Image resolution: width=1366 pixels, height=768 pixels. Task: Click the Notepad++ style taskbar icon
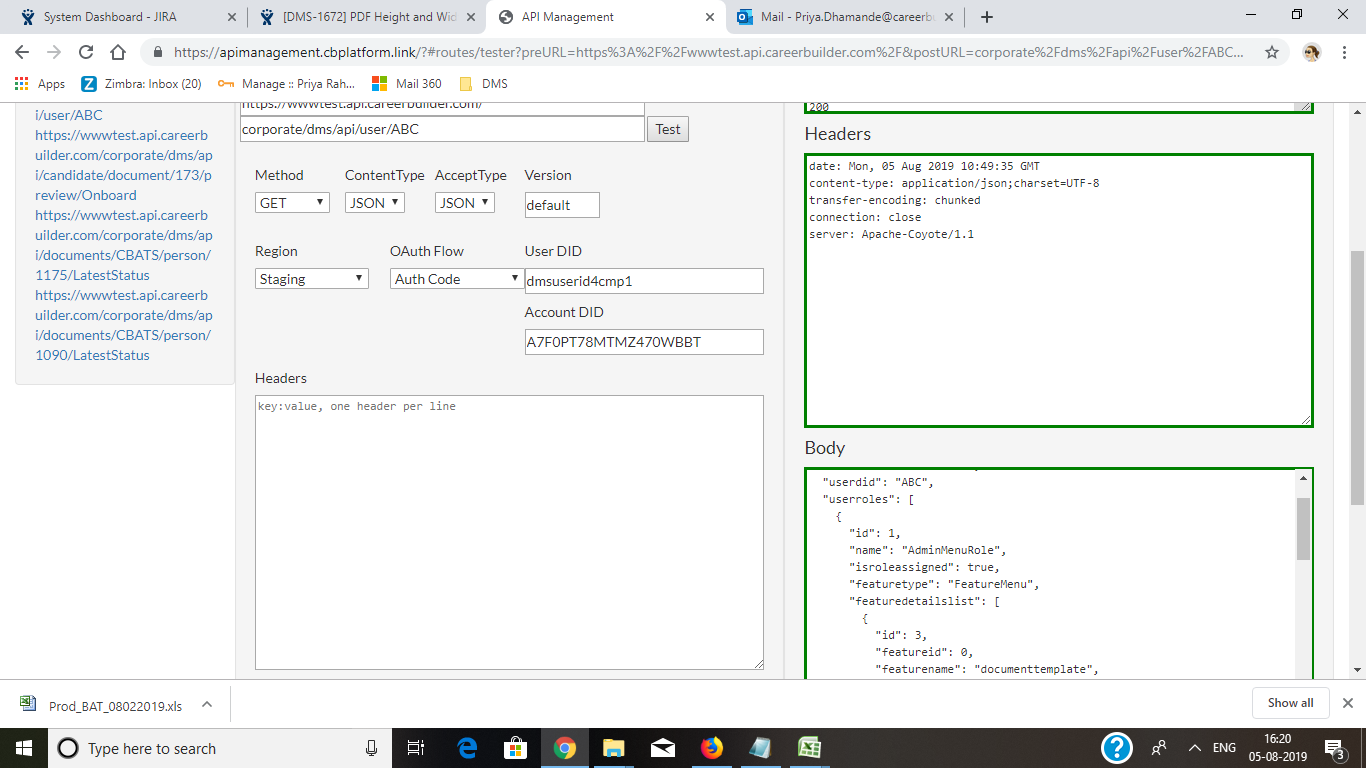(x=760, y=748)
